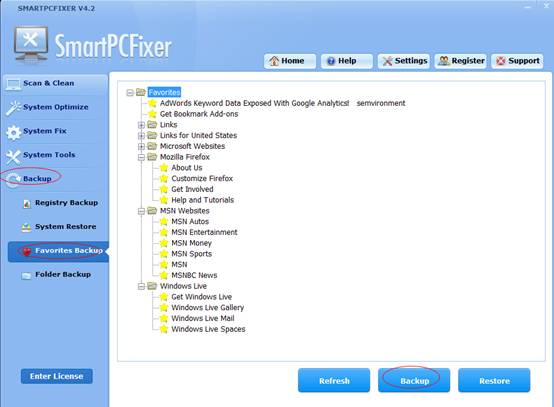Click the SmartPCFixer logo monitor icon
This screenshot has height=407, width=554.
pos(31,45)
